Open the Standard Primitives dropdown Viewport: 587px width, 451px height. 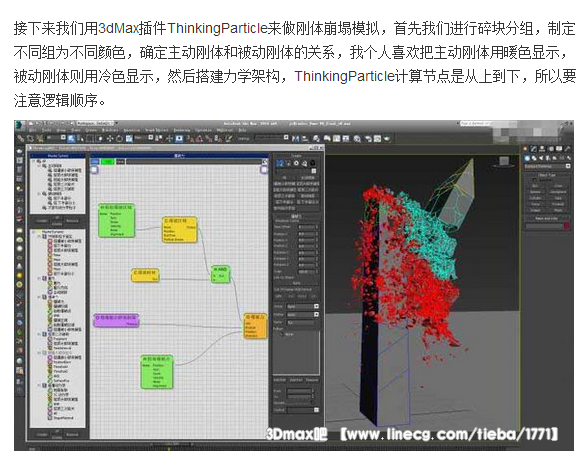coord(547,166)
